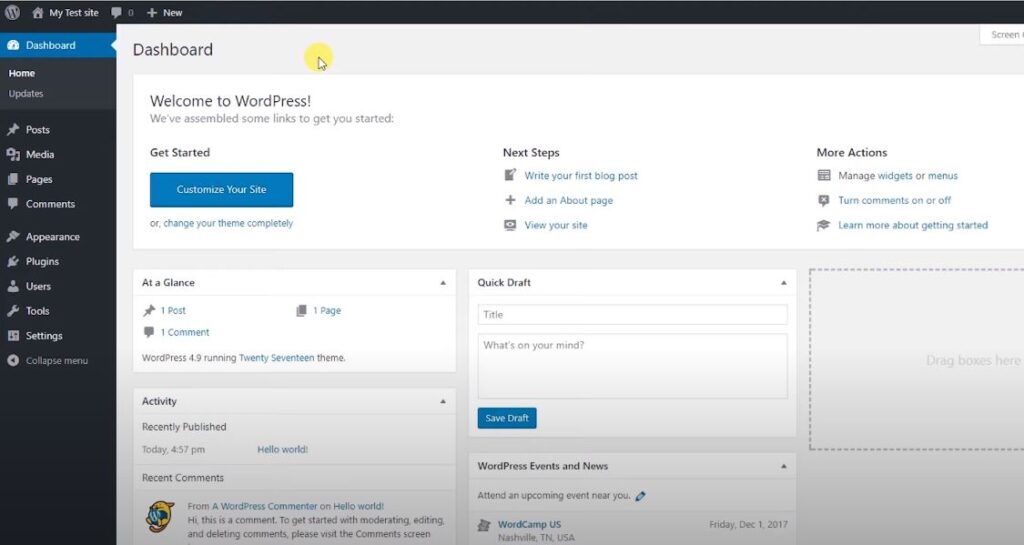Open the WordPress logo menu
This screenshot has width=1024, height=545.
pyautogui.click(x=12, y=12)
